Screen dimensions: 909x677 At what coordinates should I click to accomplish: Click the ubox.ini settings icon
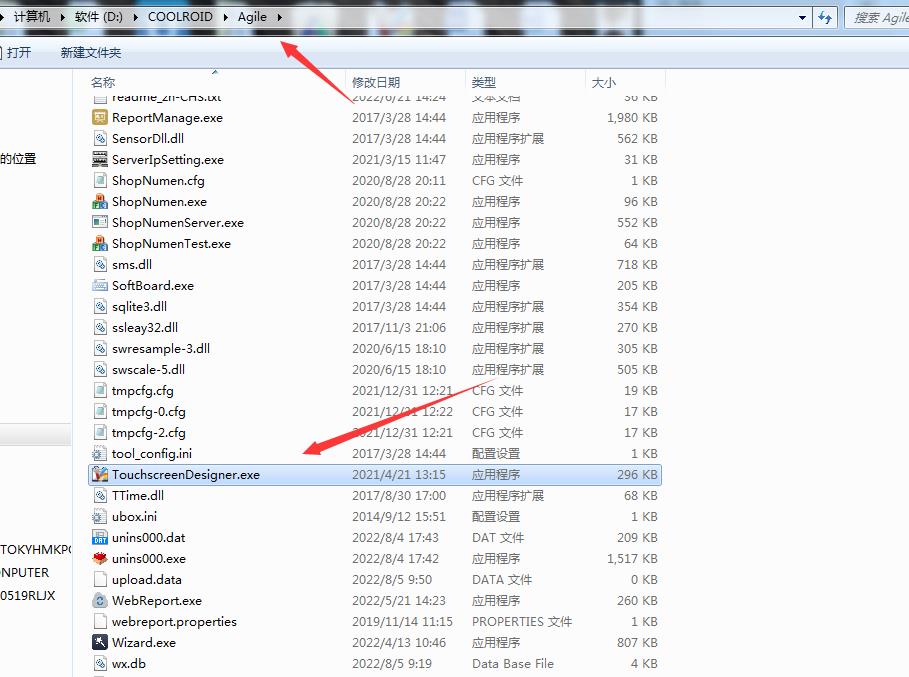(100, 516)
